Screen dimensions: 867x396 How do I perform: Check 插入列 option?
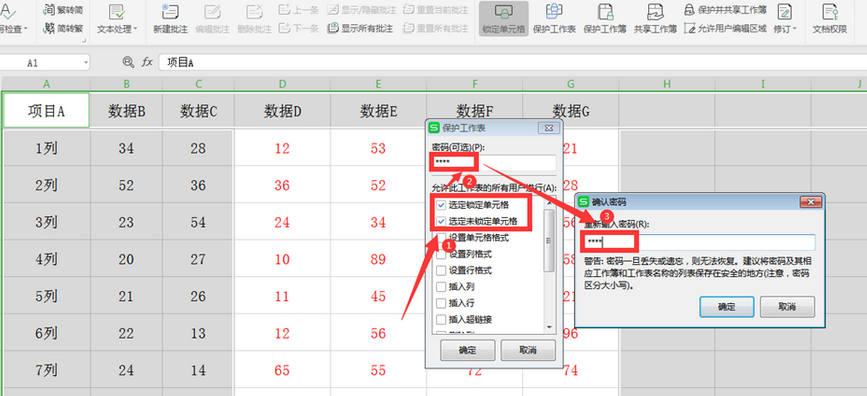tap(441, 287)
